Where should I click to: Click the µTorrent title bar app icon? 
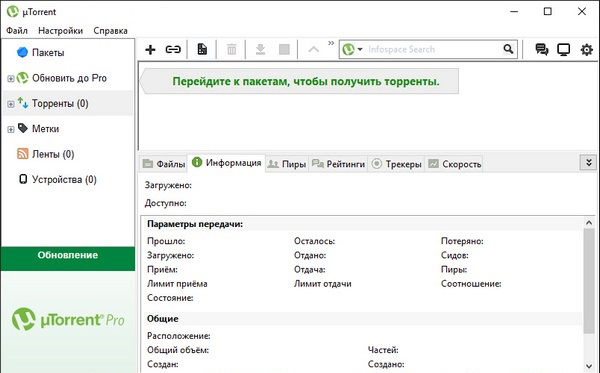point(13,11)
